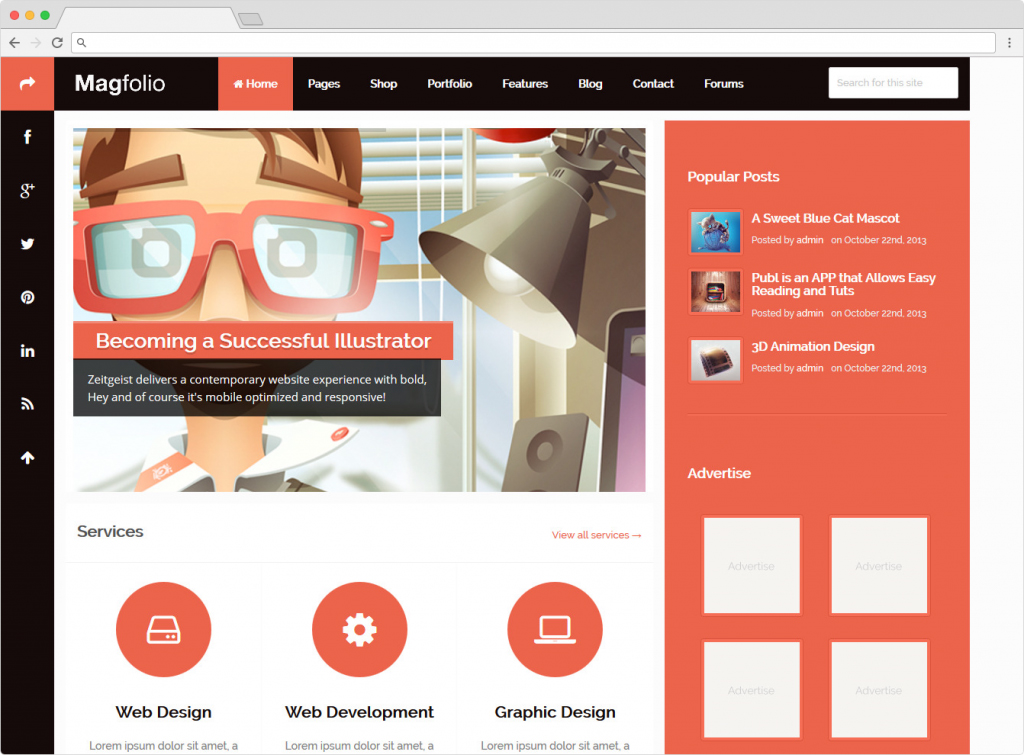Open the Portfolio menu item

(x=449, y=84)
